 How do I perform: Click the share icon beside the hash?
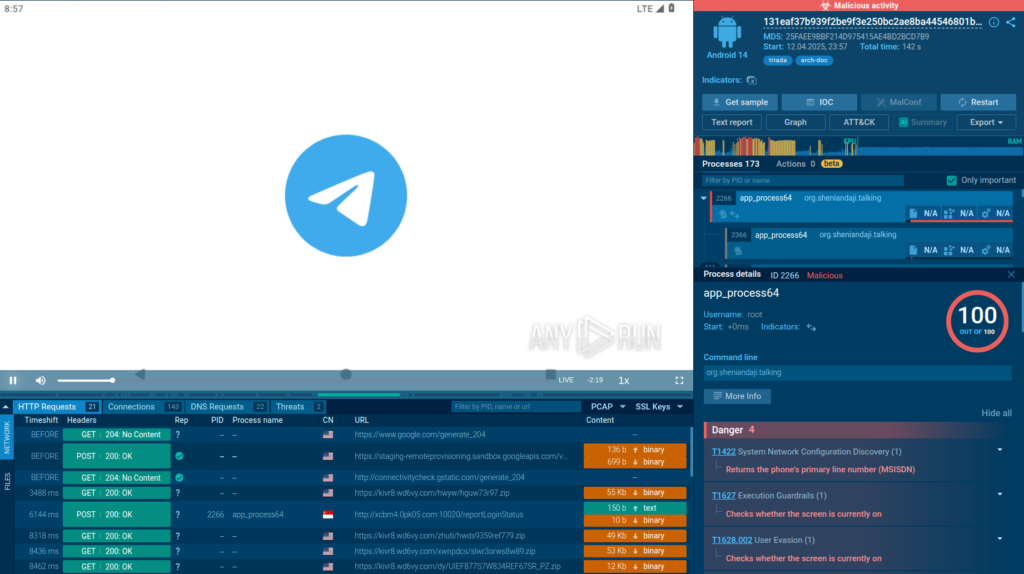coord(1011,22)
